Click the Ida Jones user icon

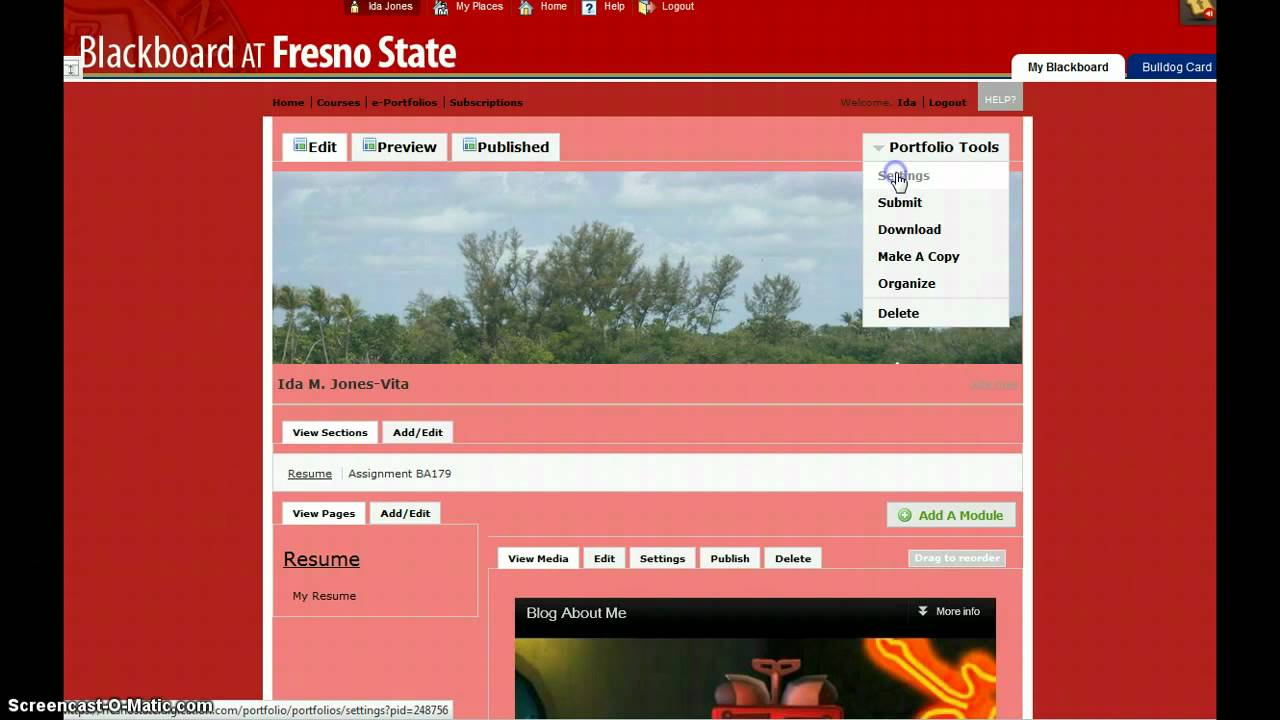[354, 7]
